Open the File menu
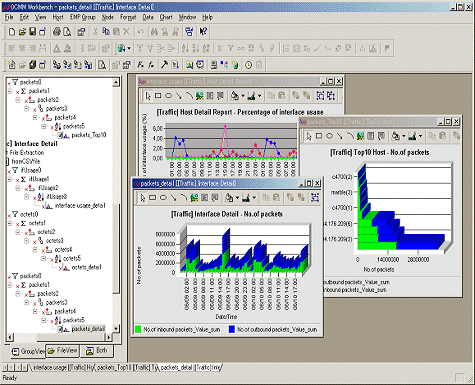Screen dimensions: 475x385 9,17
